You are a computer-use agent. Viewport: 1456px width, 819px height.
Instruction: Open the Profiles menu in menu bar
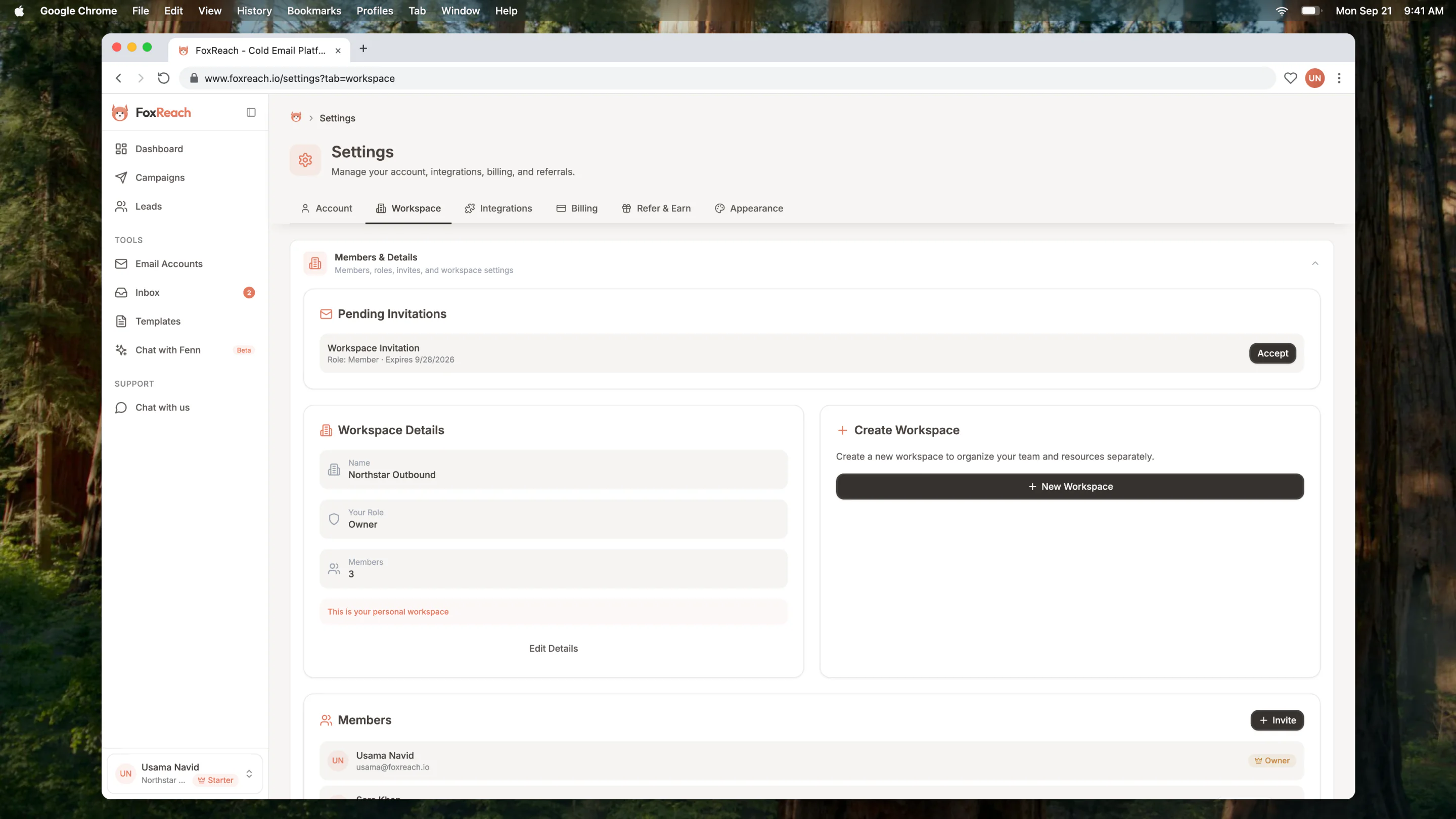click(x=375, y=11)
